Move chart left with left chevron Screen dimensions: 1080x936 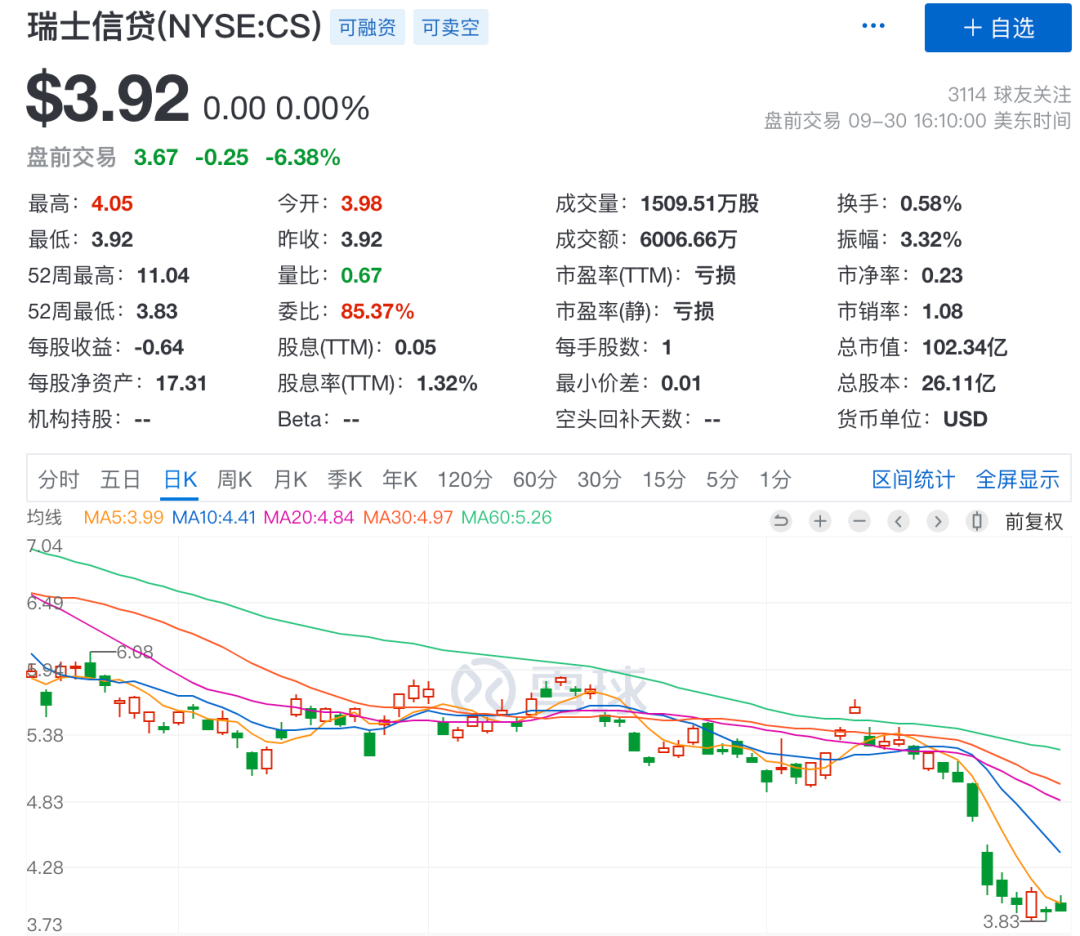(x=898, y=521)
